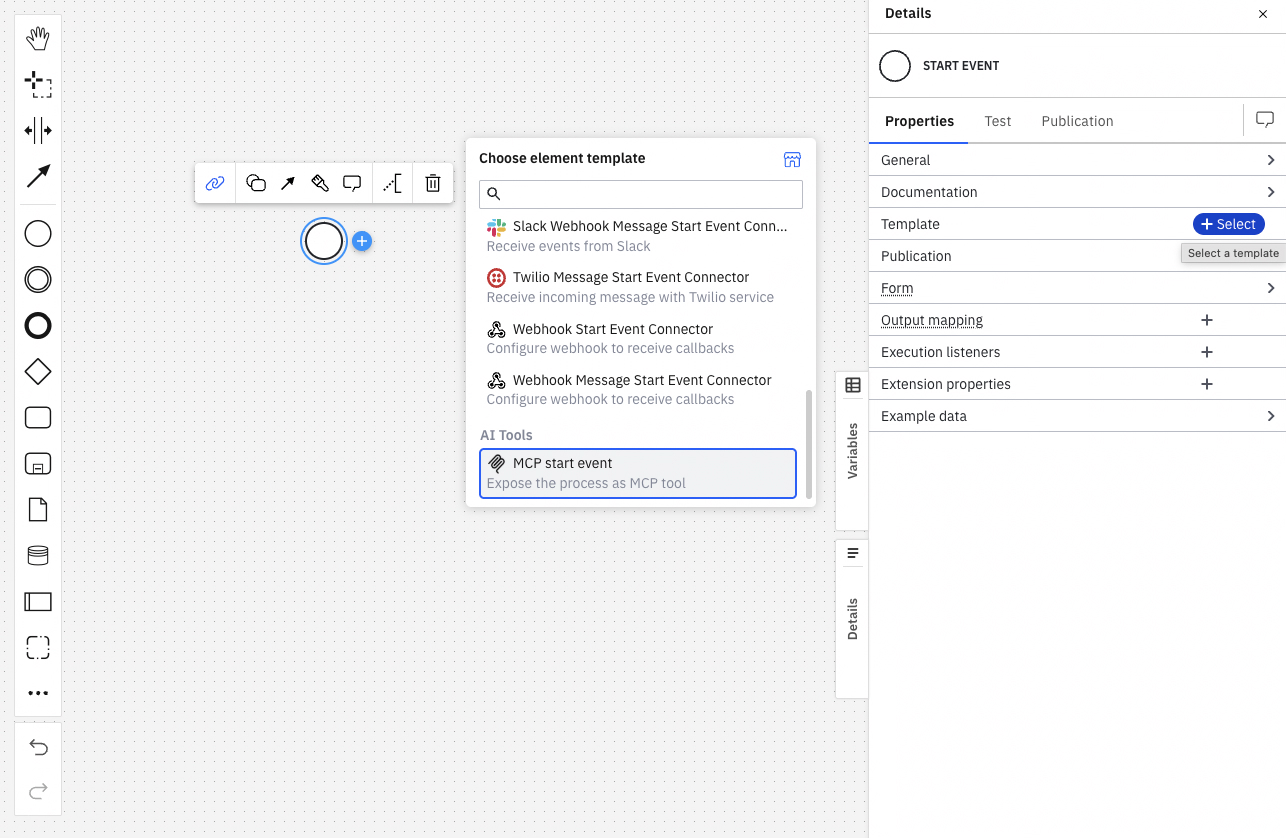Delete the element with trash icon
This screenshot has width=1286, height=838.
433,183
